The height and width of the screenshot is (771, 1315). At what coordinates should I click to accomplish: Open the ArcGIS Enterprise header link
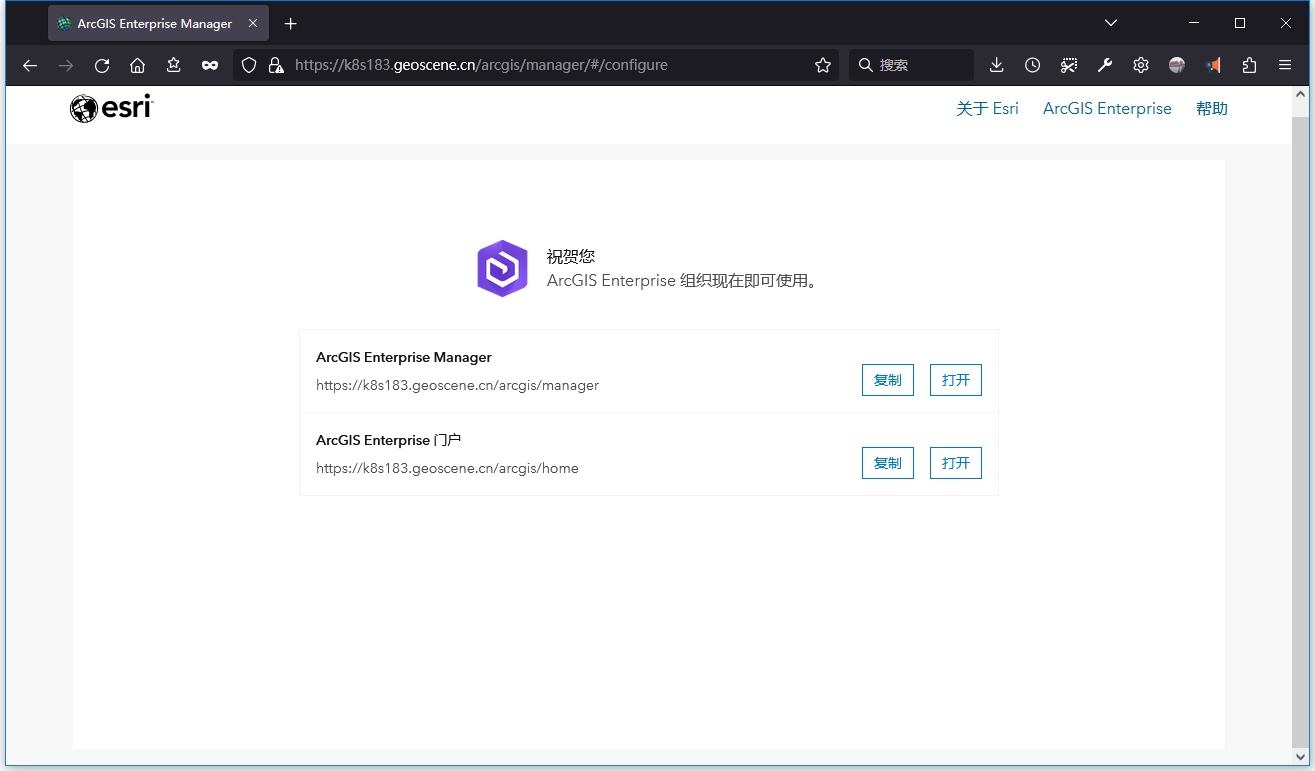click(x=1107, y=108)
